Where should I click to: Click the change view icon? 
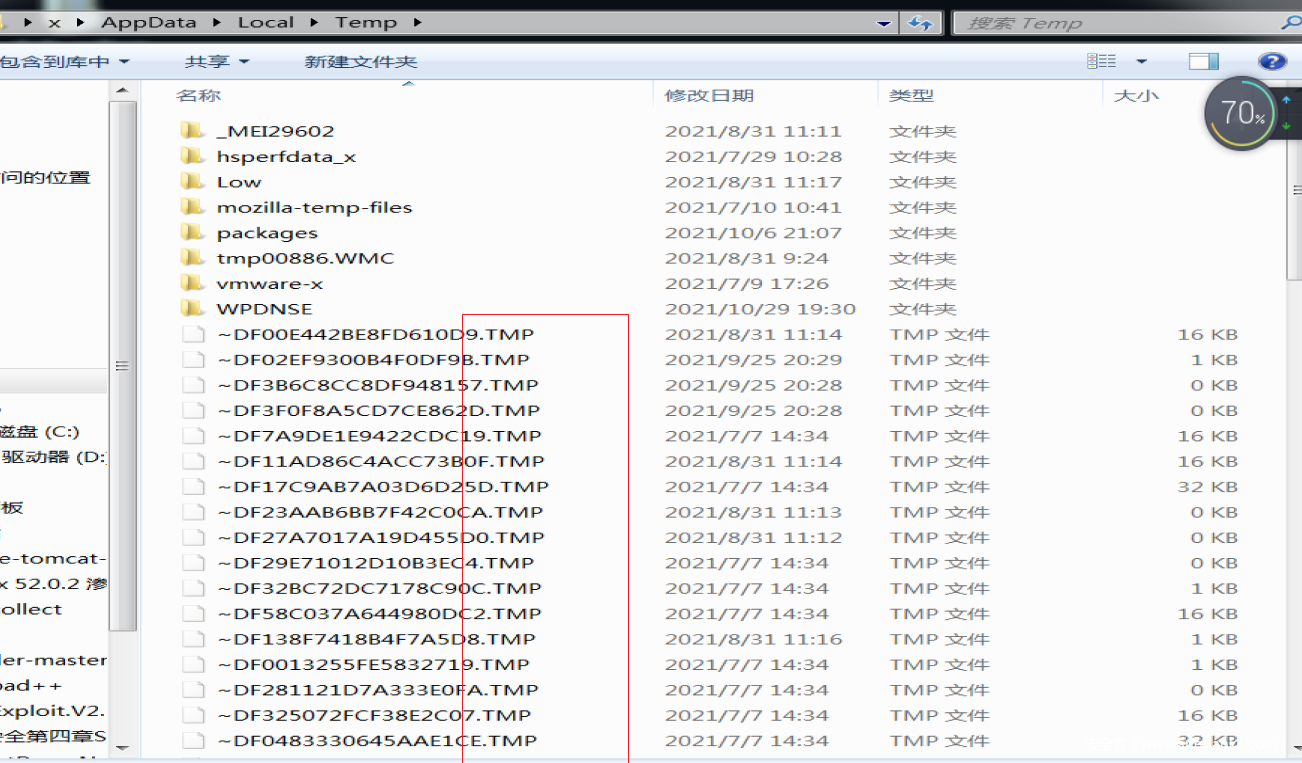[1101, 62]
